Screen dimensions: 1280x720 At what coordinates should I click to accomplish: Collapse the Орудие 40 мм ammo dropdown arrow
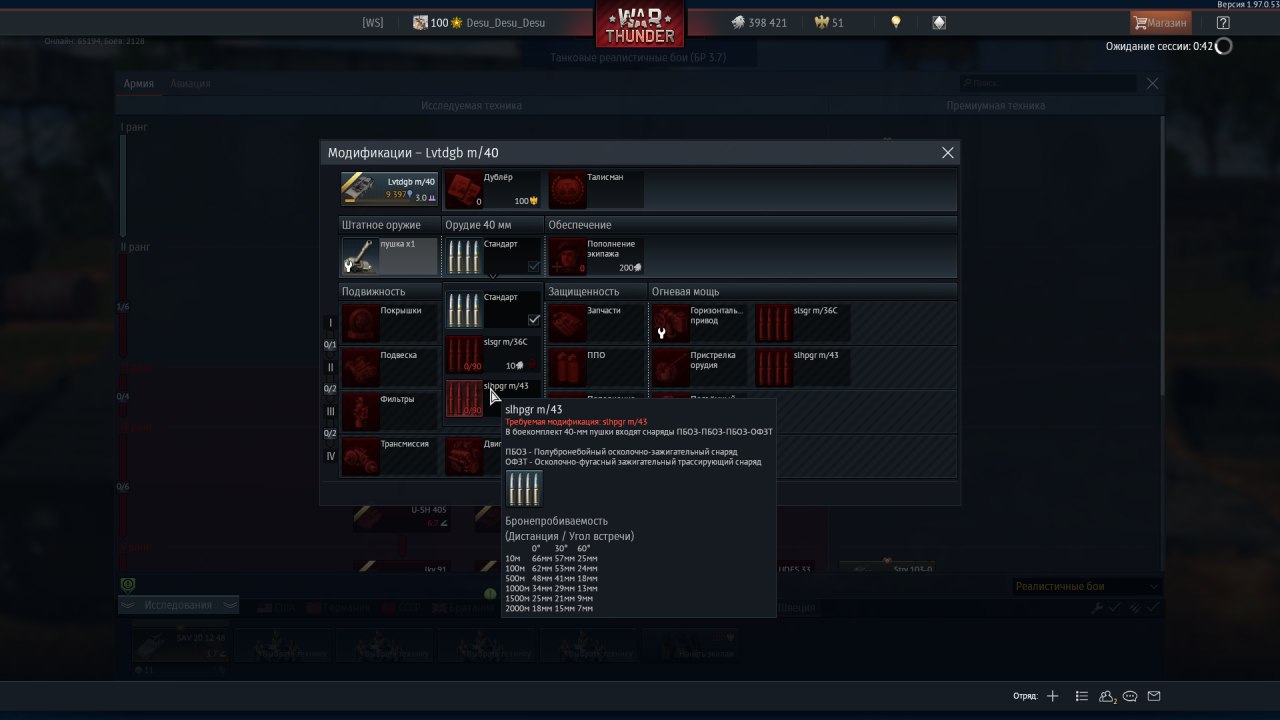pyautogui.click(x=492, y=277)
